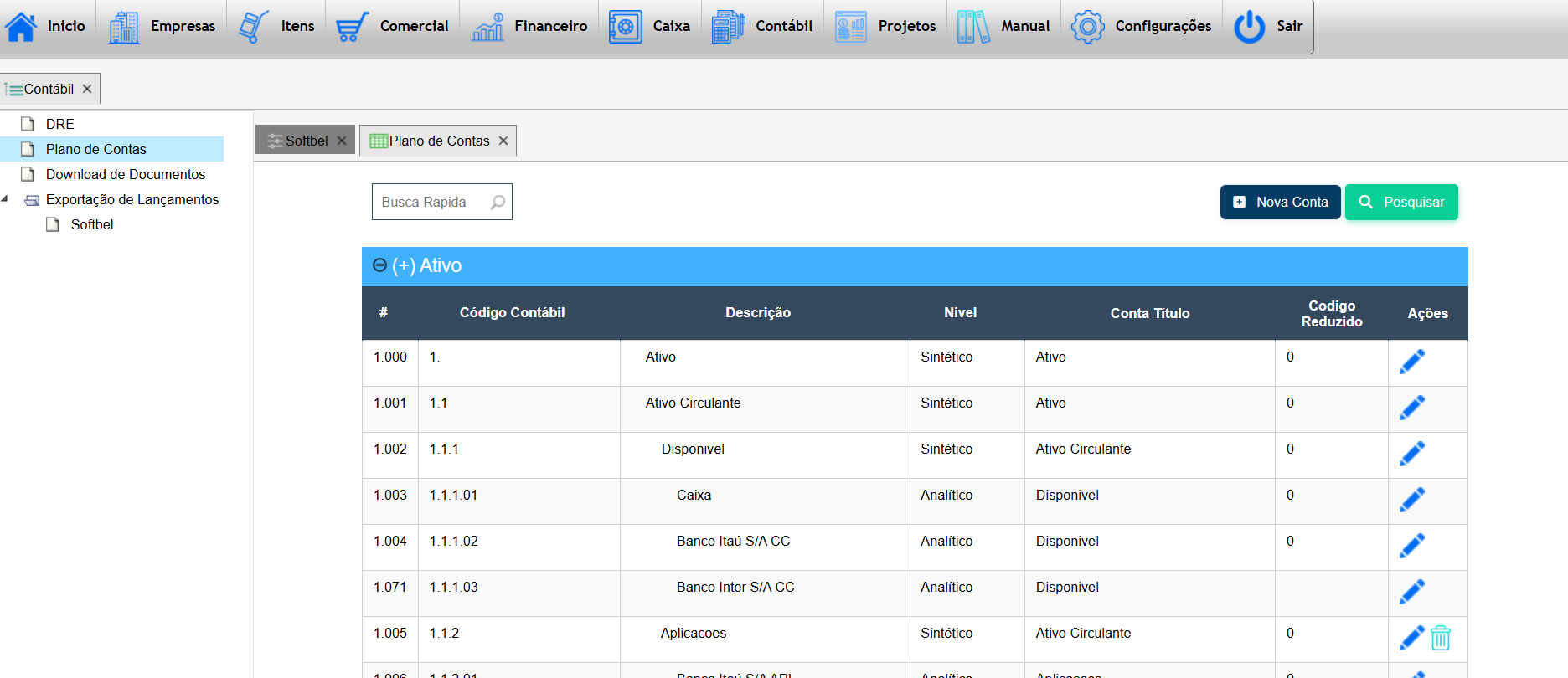Click the Inicio house icon
Viewport: 1568px width, 678px height.
coord(21,27)
